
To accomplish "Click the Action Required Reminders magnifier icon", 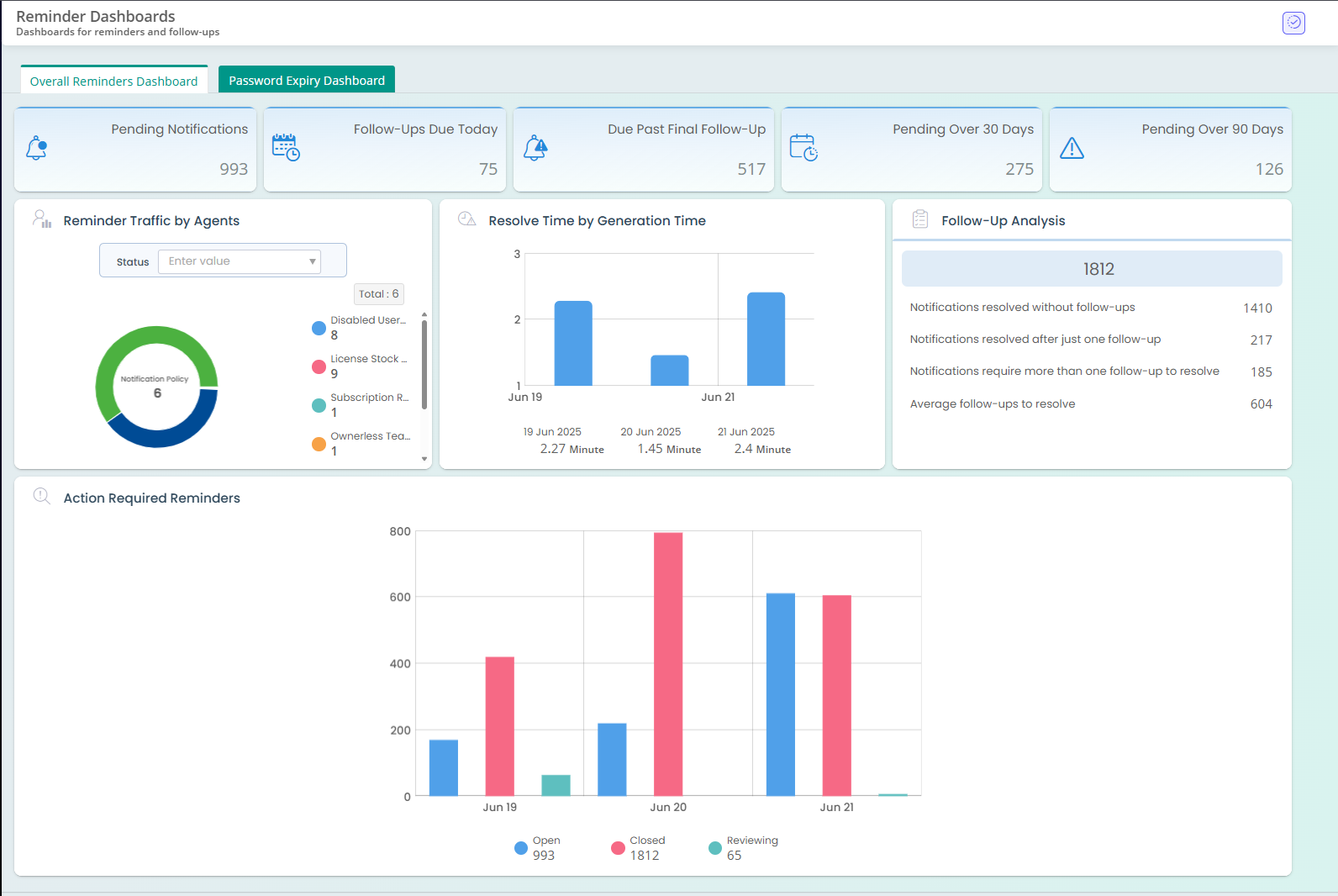I will (42, 496).
